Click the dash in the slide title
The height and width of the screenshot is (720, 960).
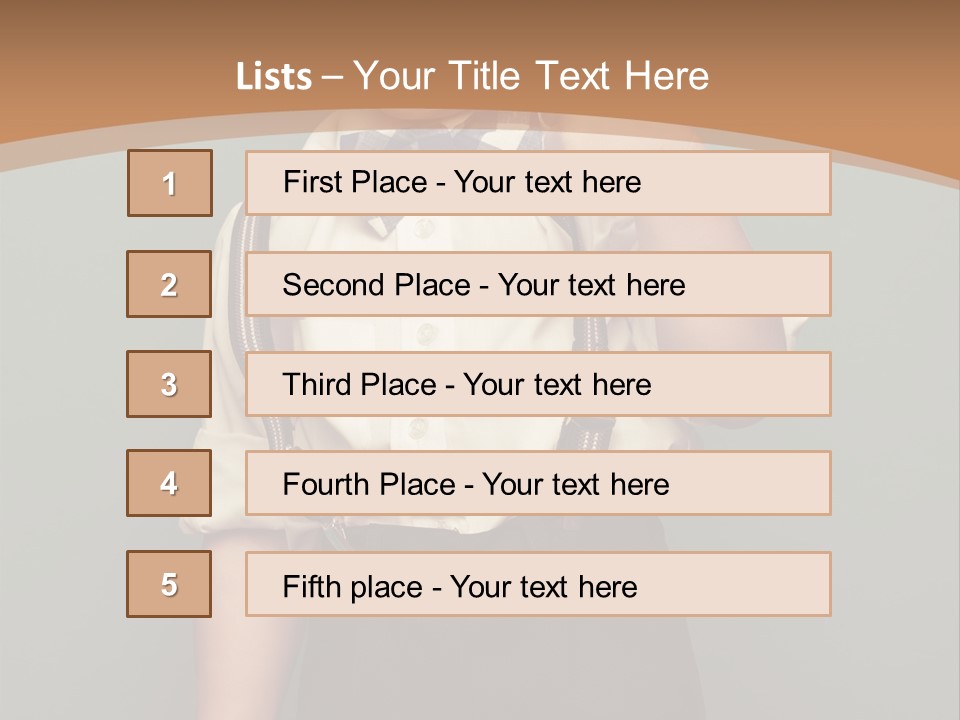pyautogui.click(x=333, y=77)
